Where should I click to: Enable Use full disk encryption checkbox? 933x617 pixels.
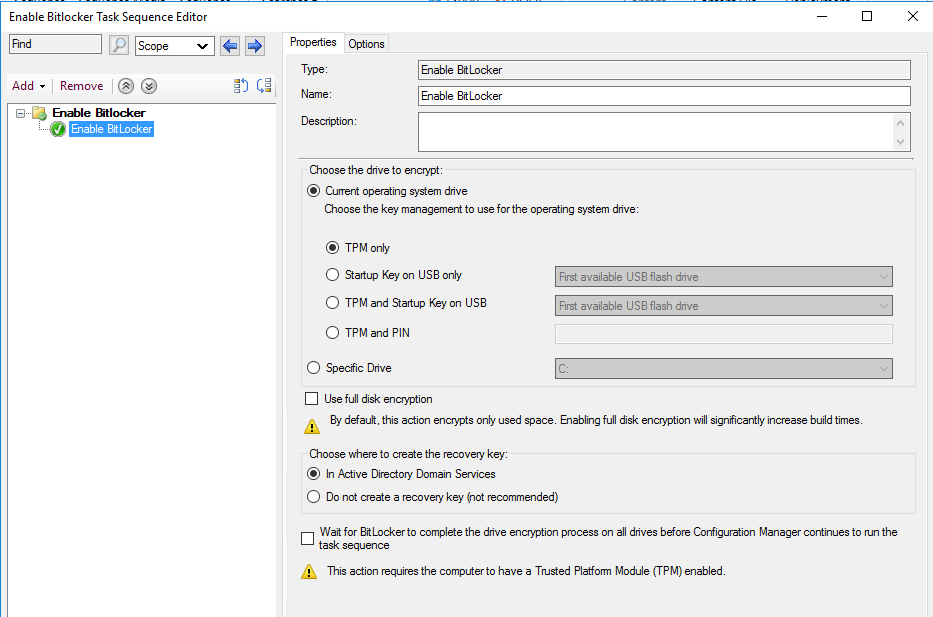(x=311, y=399)
